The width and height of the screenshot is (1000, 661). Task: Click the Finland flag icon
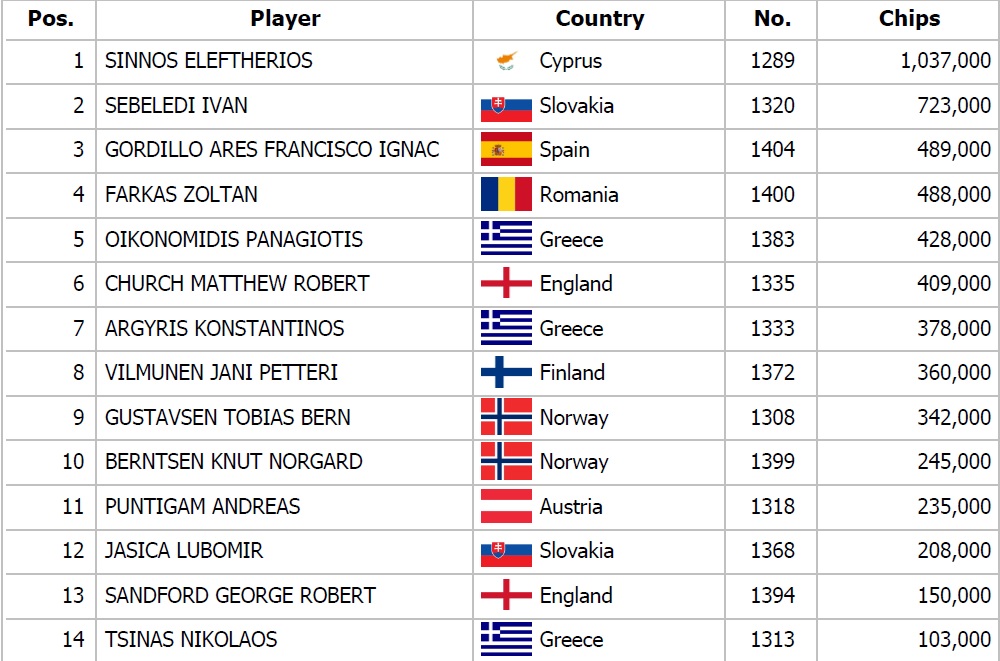[x=506, y=372]
